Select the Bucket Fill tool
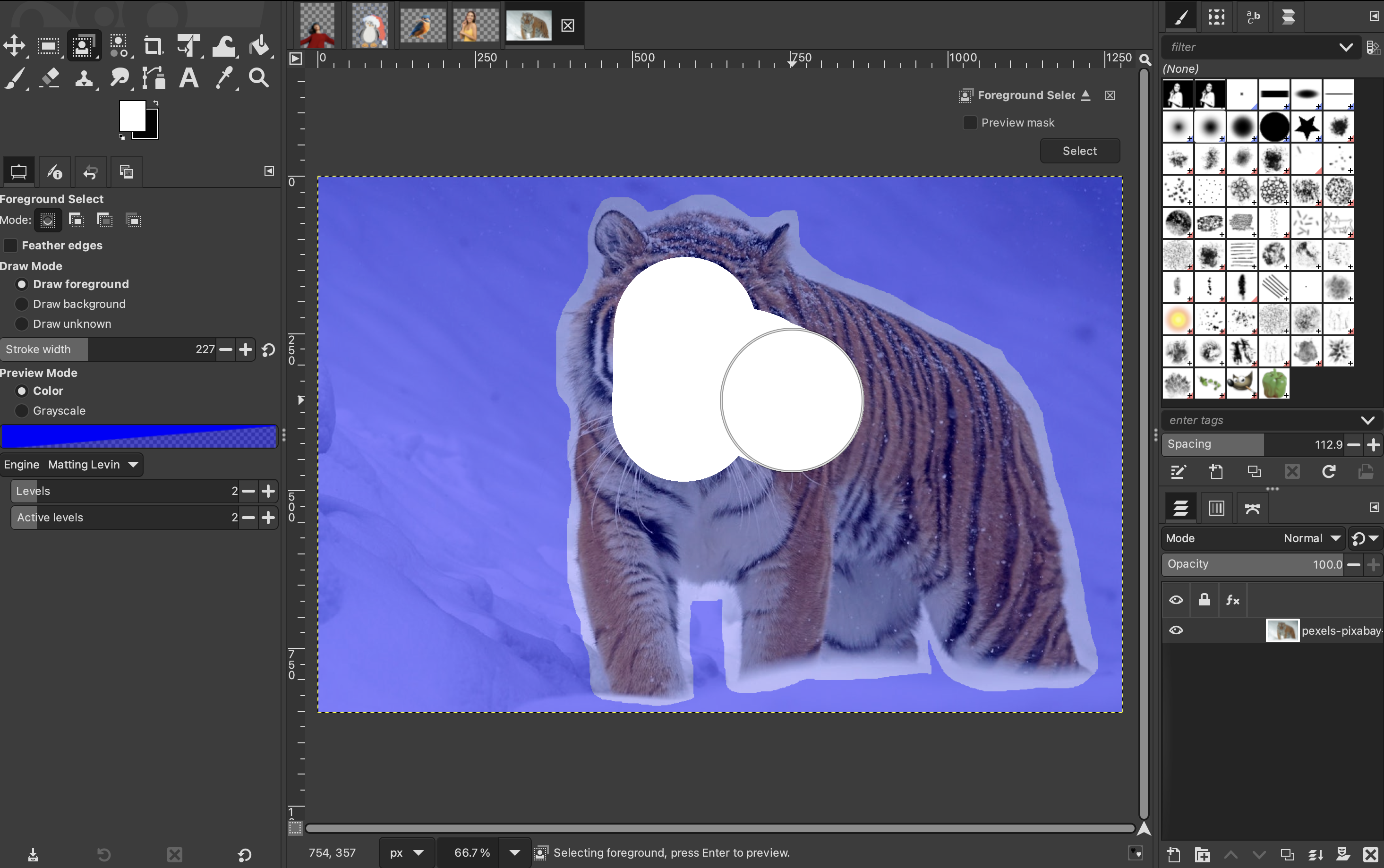The image size is (1384, 868). point(259,46)
